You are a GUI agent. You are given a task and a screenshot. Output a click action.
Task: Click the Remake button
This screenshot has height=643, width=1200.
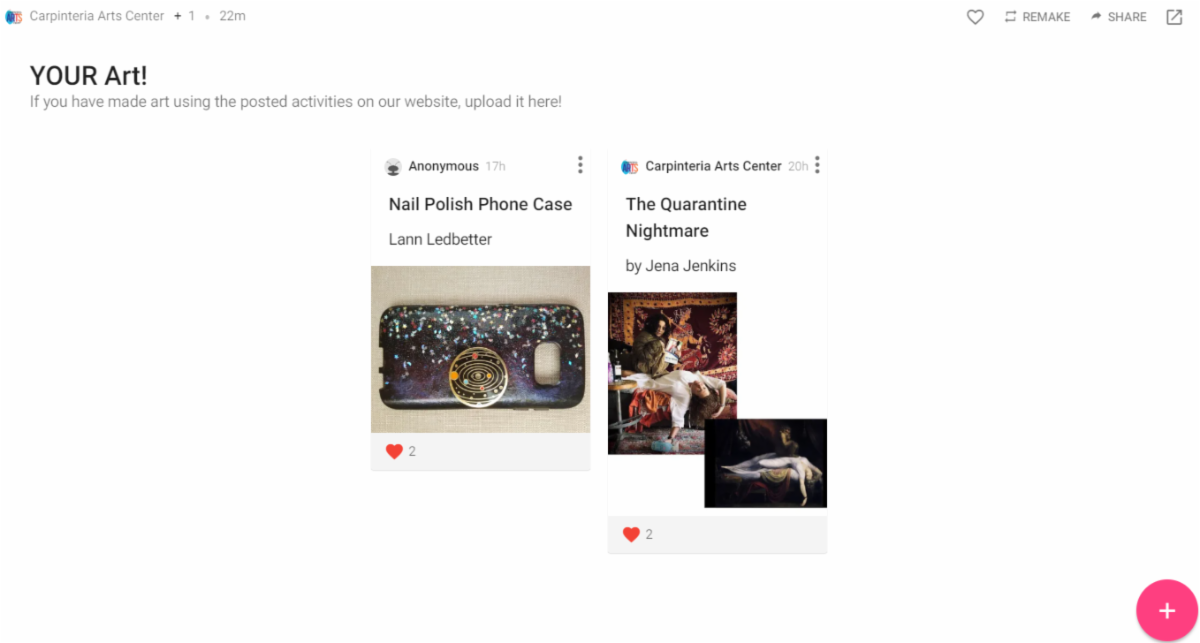pyautogui.click(x=1037, y=17)
